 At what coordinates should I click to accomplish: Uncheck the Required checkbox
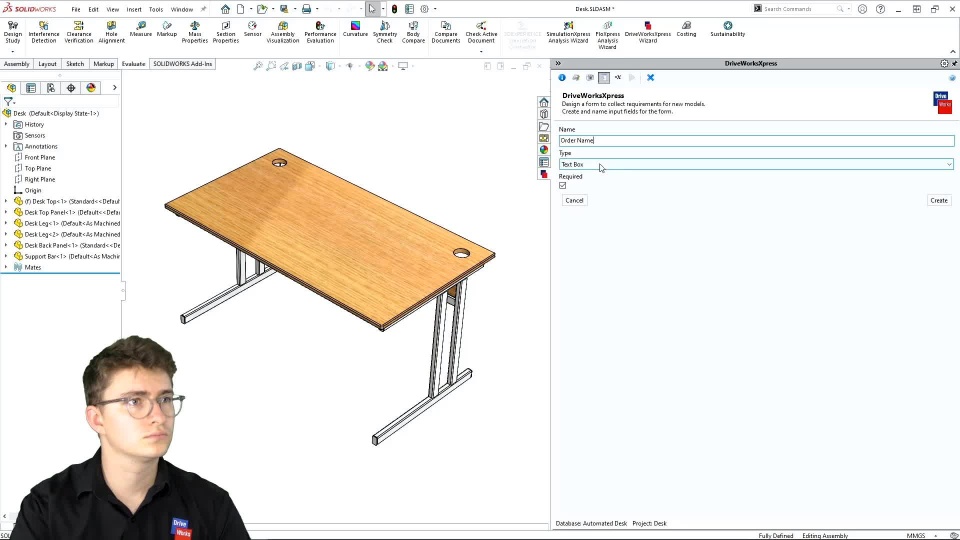563,186
